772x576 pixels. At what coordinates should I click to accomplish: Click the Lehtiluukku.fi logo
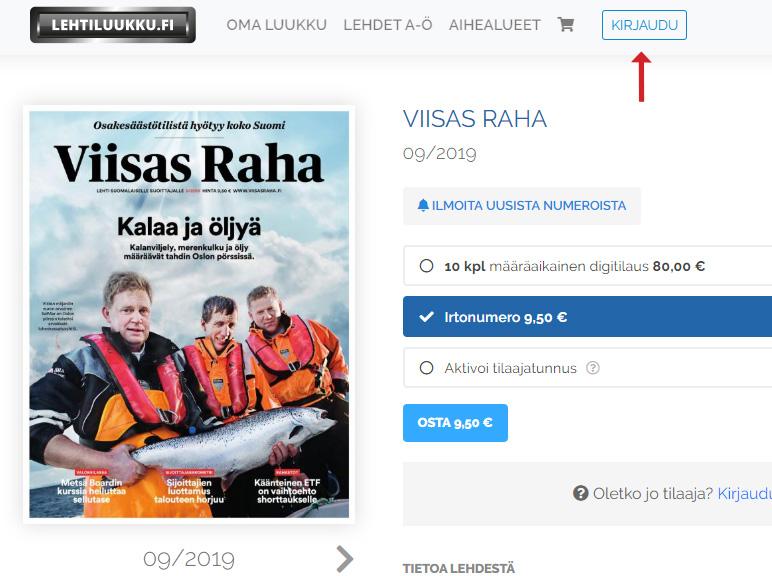pos(113,25)
